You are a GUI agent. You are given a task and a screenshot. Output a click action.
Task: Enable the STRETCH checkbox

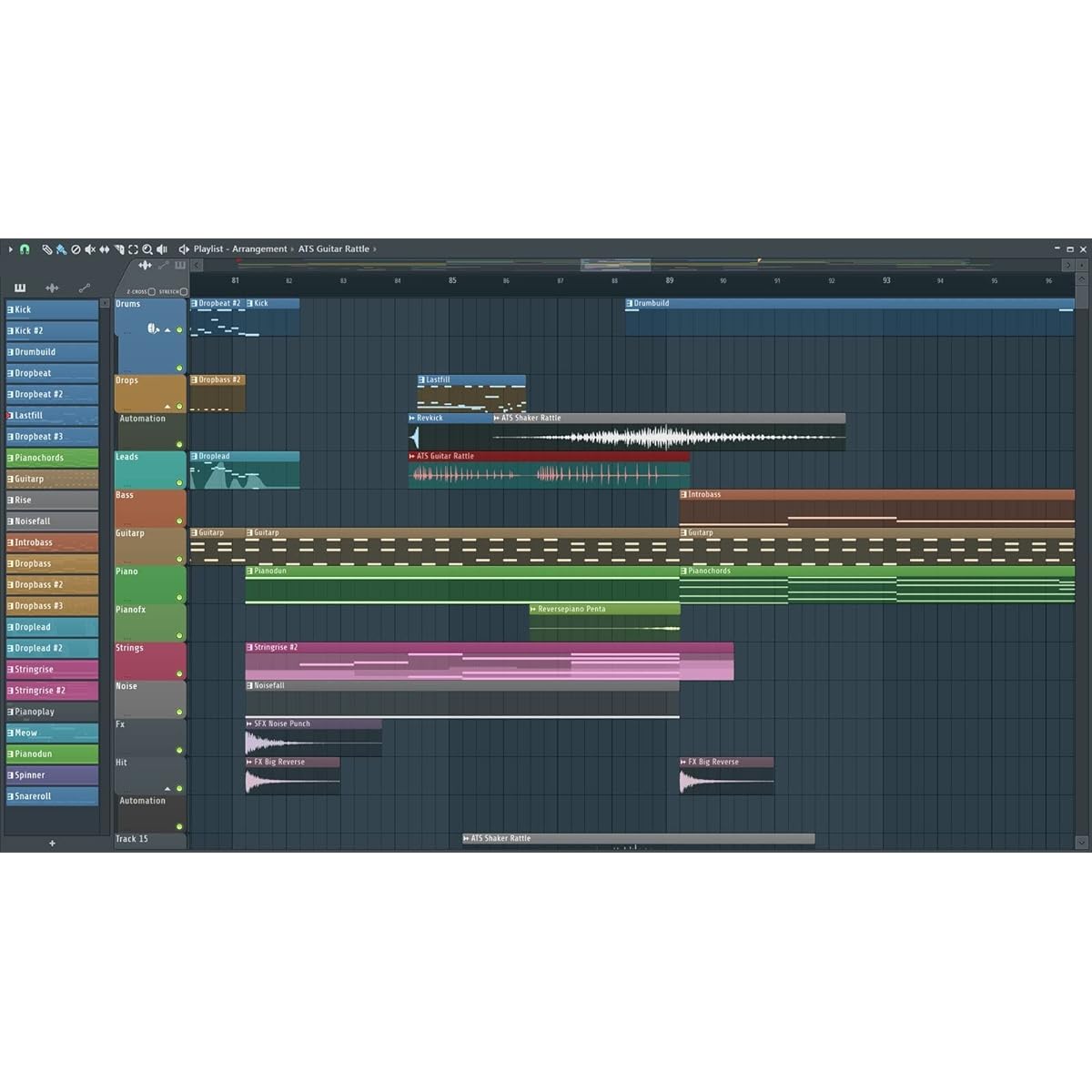pyautogui.click(x=183, y=292)
